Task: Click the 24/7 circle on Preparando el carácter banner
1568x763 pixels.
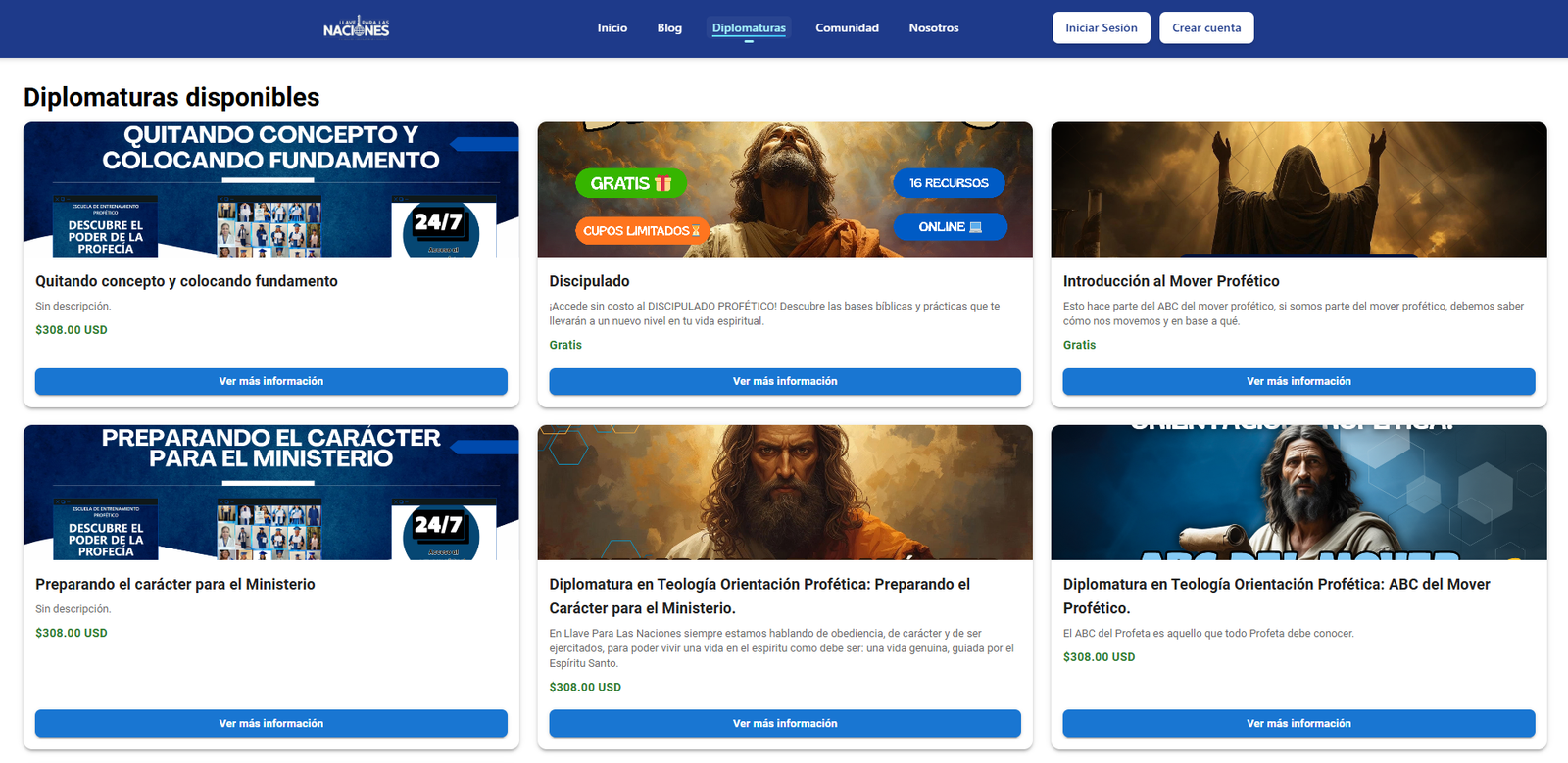Action: (x=440, y=531)
